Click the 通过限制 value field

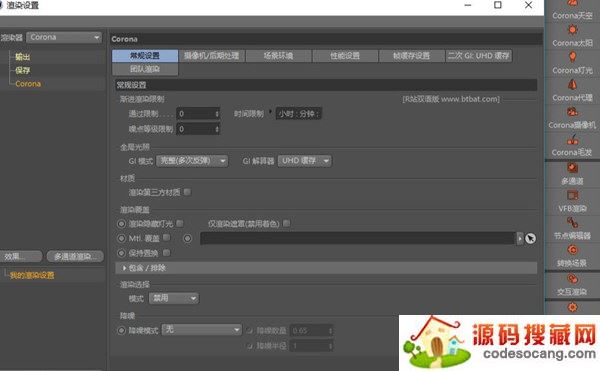pos(195,114)
